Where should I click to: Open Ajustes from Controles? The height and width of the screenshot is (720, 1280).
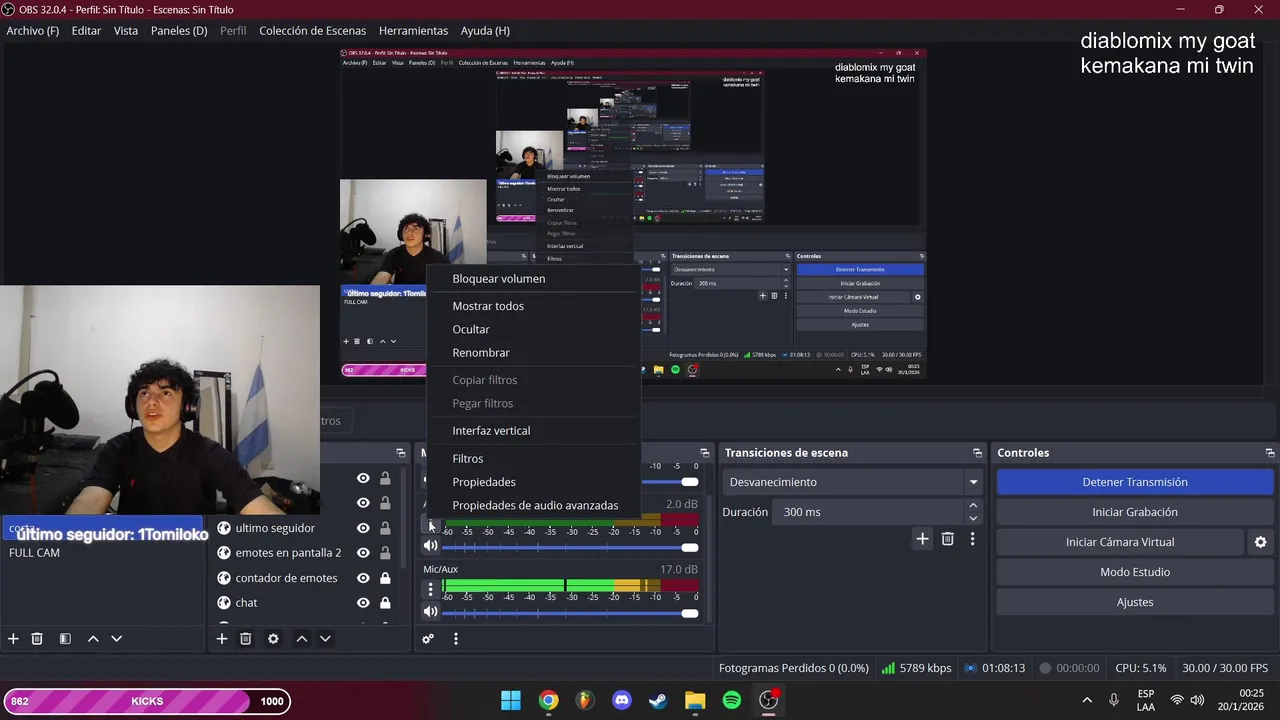[1134, 602]
